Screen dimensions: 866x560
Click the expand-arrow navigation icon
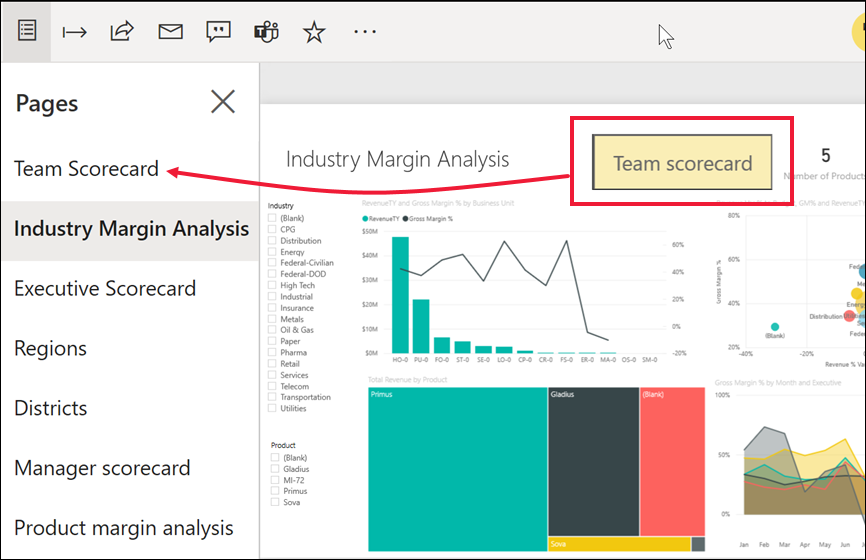pos(75,33)
